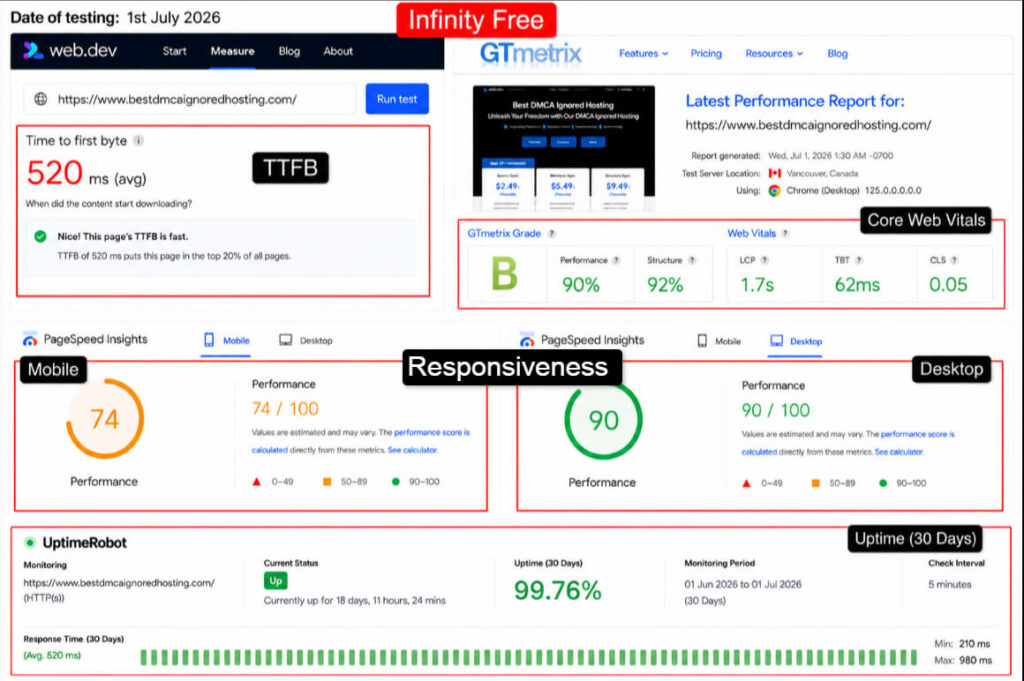
Task: Click the GTmetrix logo
Action: [x=530, y=53]
